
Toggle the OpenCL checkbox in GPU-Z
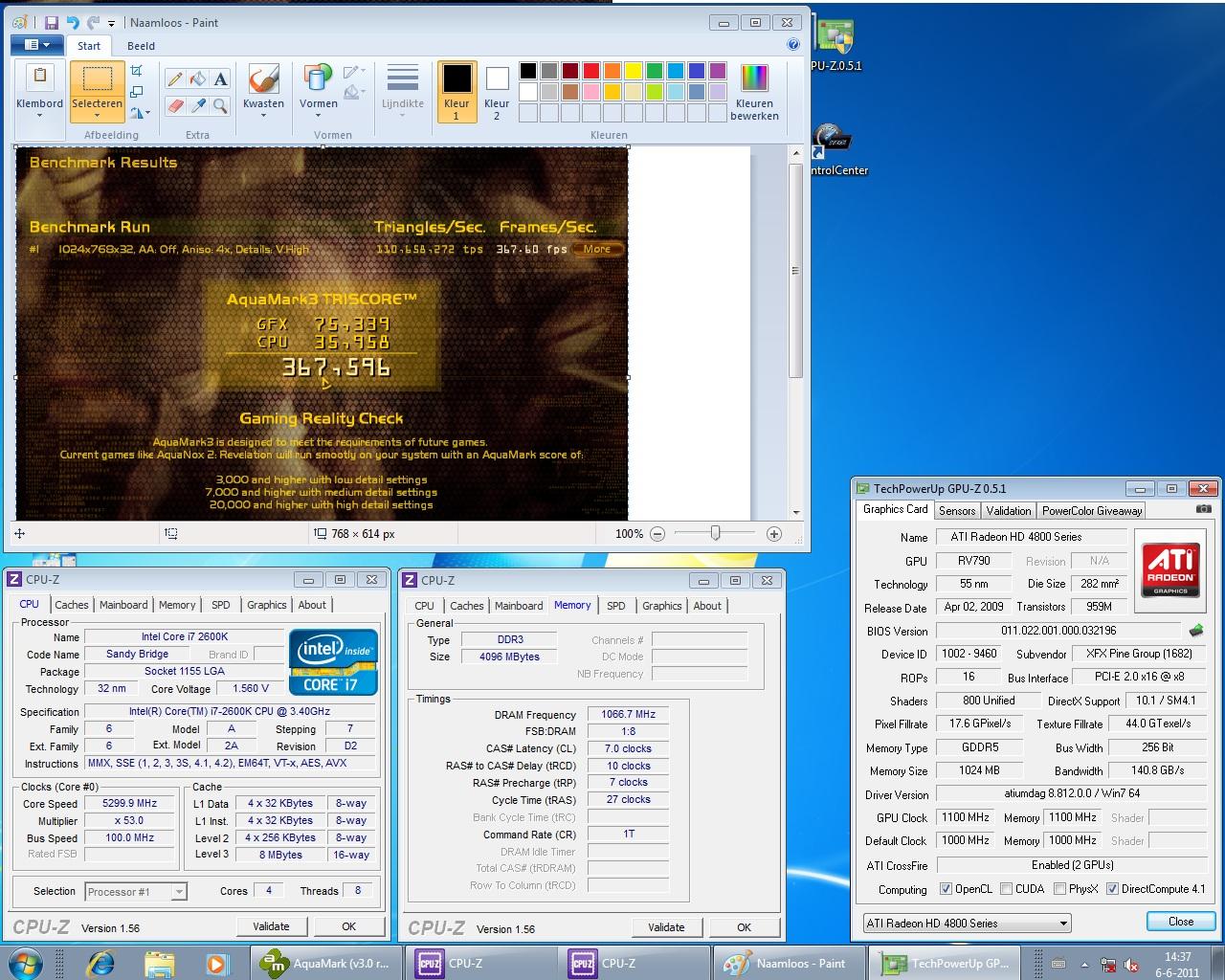tap(946, 889)
